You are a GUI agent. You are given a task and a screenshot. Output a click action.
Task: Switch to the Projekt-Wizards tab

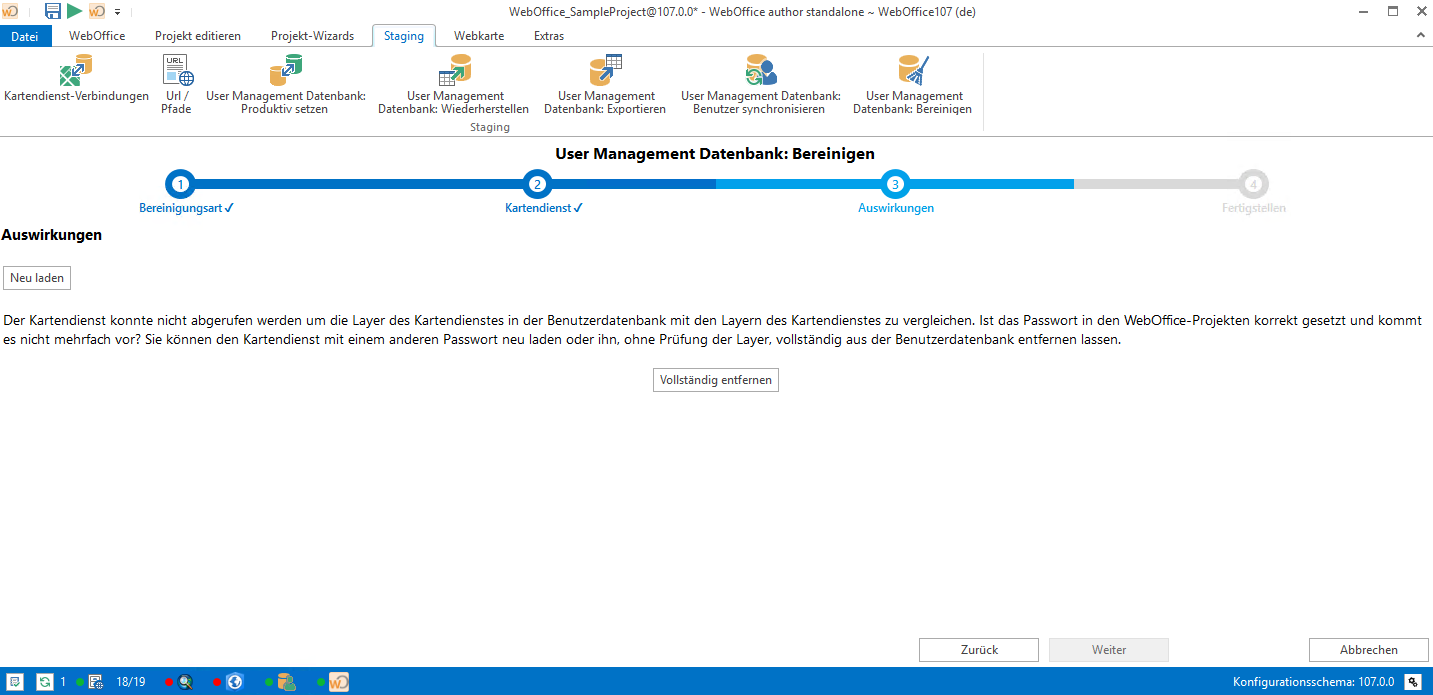[x=312, y=36]
